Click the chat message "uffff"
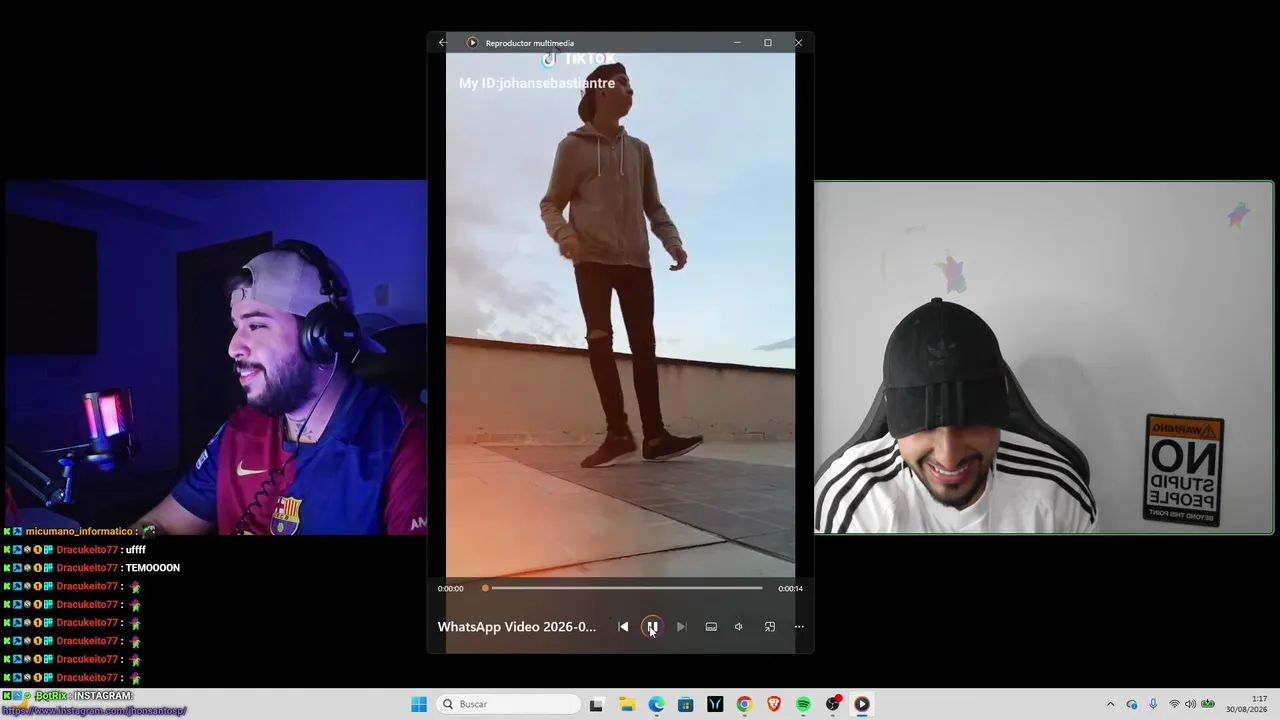 [135, 550]
